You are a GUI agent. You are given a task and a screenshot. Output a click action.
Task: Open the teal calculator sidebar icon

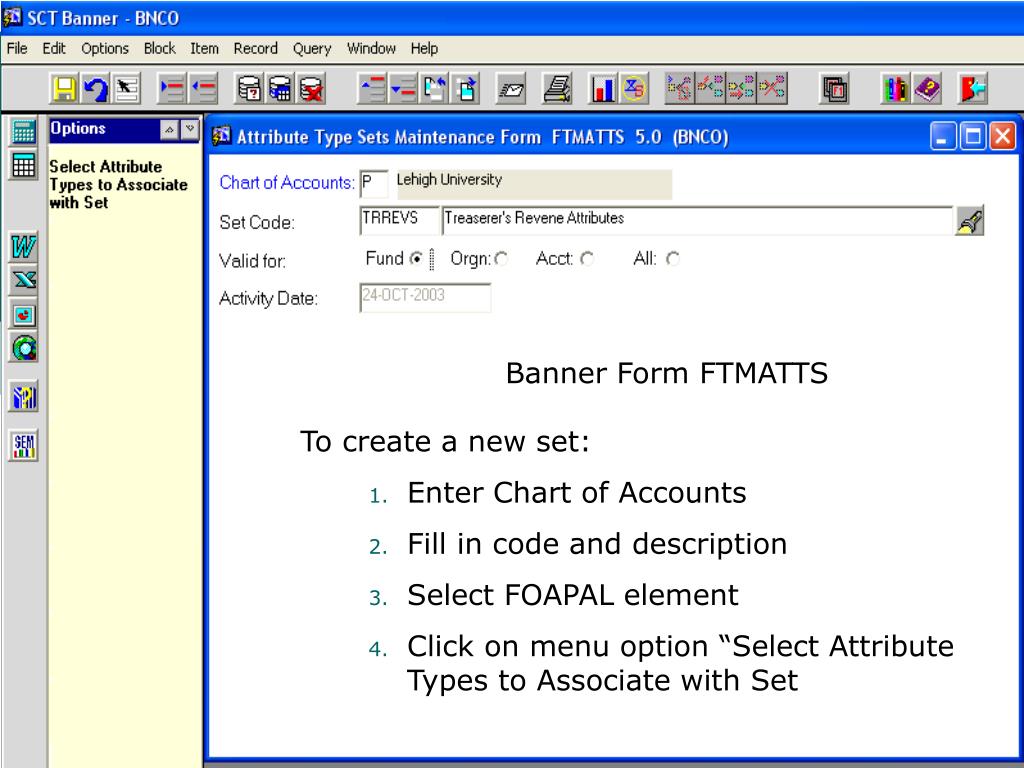[24, 131]
